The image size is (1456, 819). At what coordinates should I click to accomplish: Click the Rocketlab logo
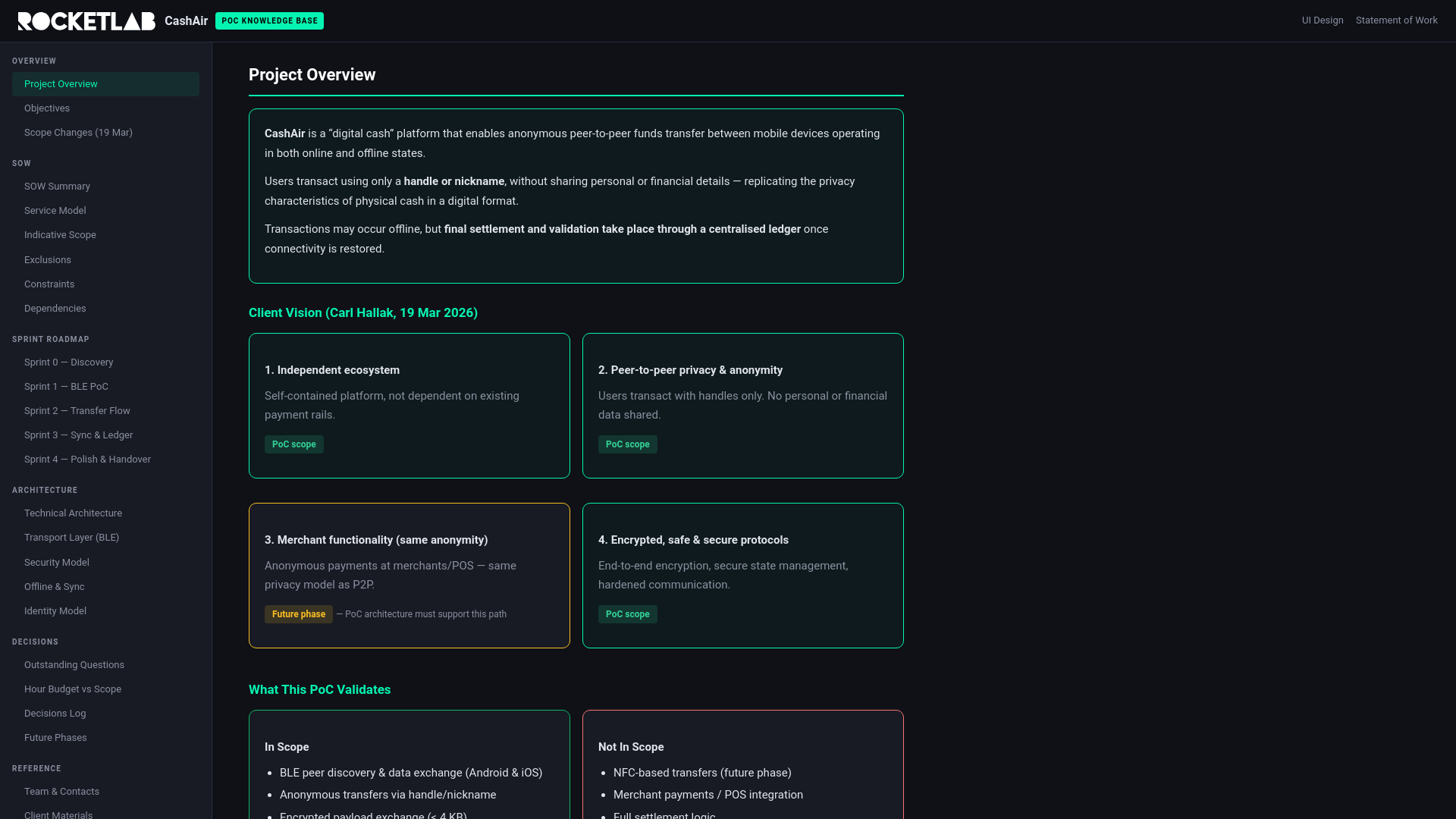coord(86,21)
